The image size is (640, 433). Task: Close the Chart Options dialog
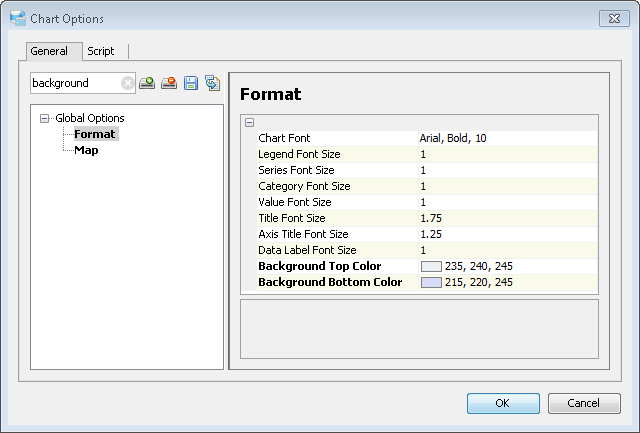[613, 18]
